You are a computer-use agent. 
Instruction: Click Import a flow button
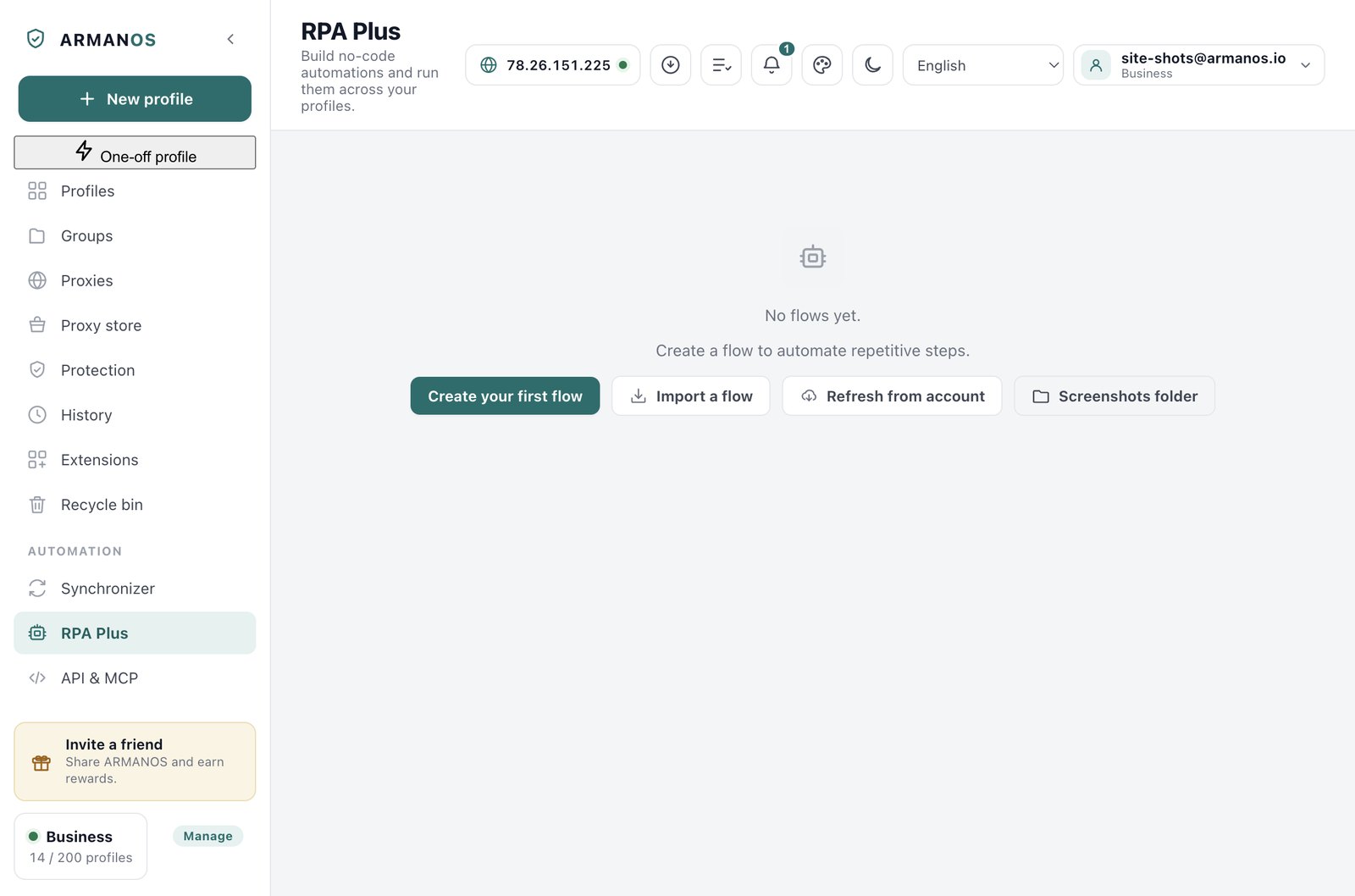point(691,396)
